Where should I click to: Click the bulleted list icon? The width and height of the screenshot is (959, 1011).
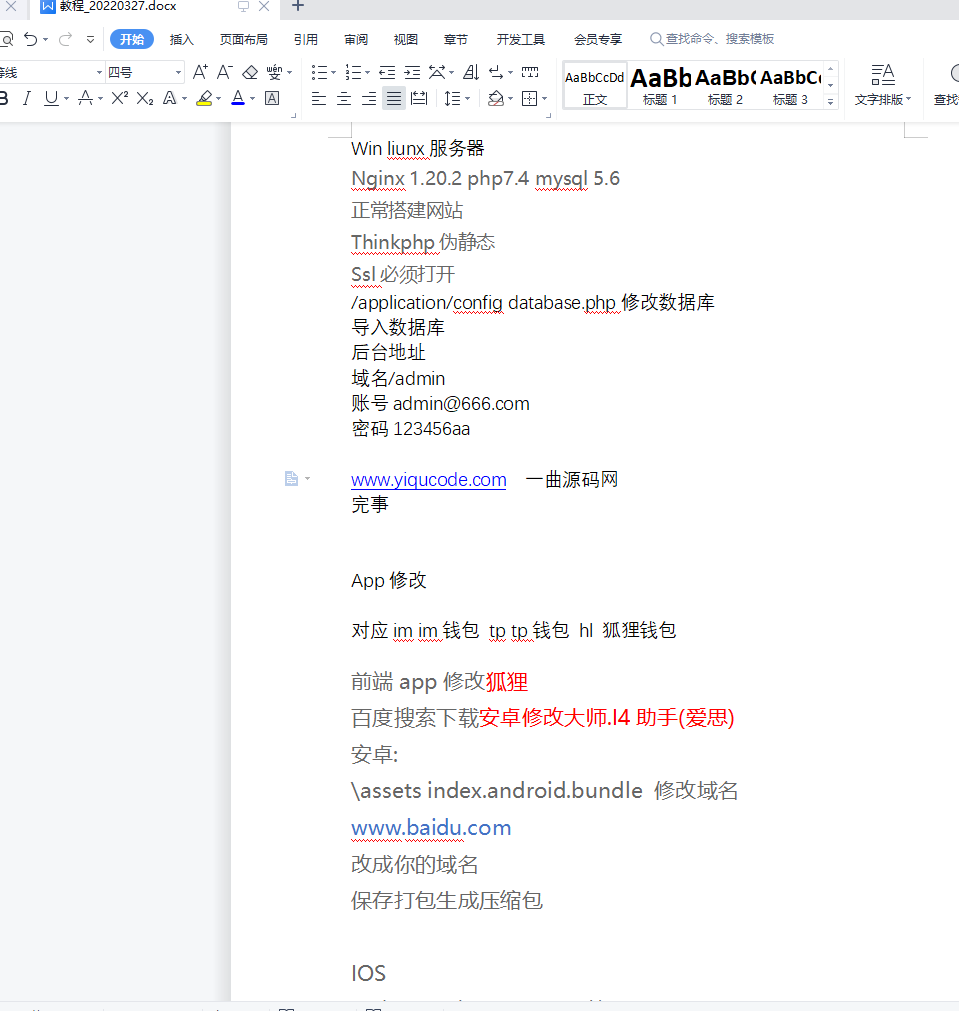[319, 72]
